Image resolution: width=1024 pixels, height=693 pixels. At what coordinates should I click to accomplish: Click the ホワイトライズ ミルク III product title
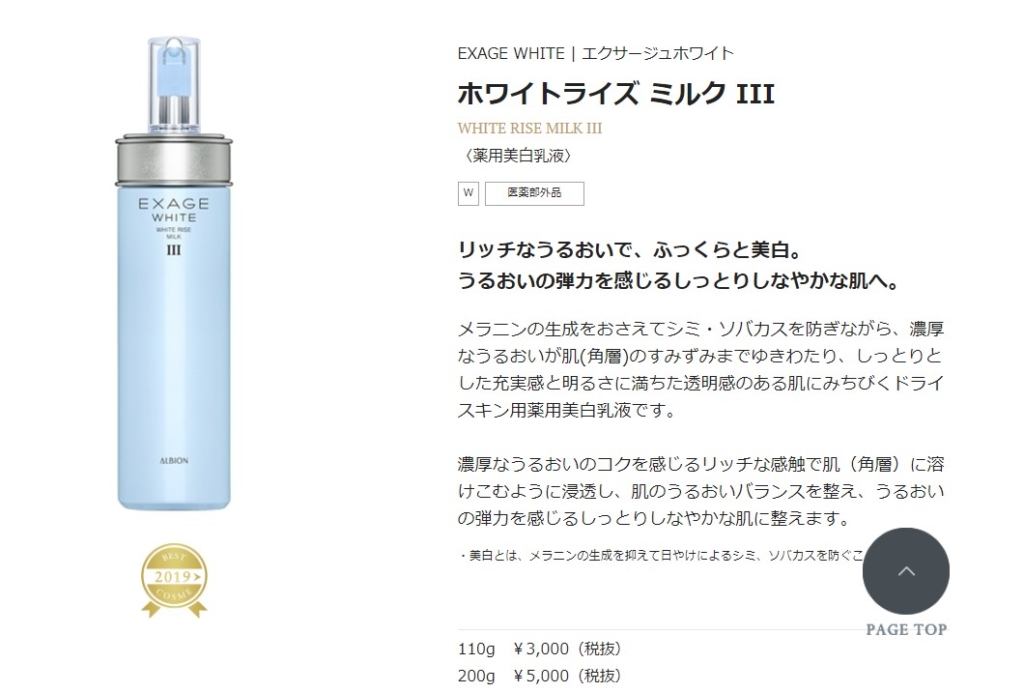(616, 93)
